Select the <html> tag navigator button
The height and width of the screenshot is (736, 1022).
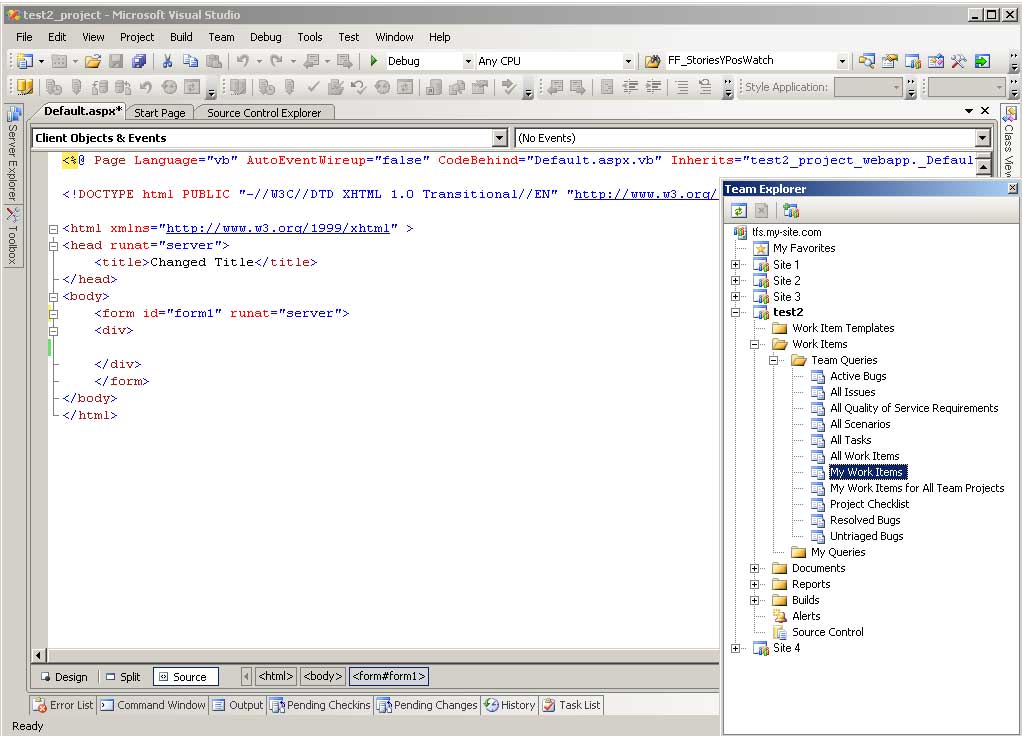[276, 677]
